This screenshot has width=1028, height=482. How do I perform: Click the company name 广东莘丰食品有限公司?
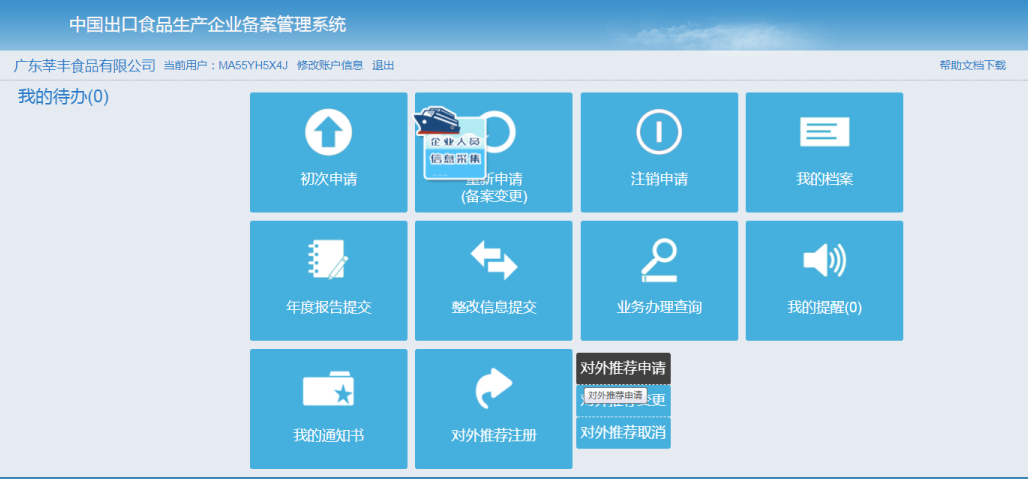click(85, 66)
